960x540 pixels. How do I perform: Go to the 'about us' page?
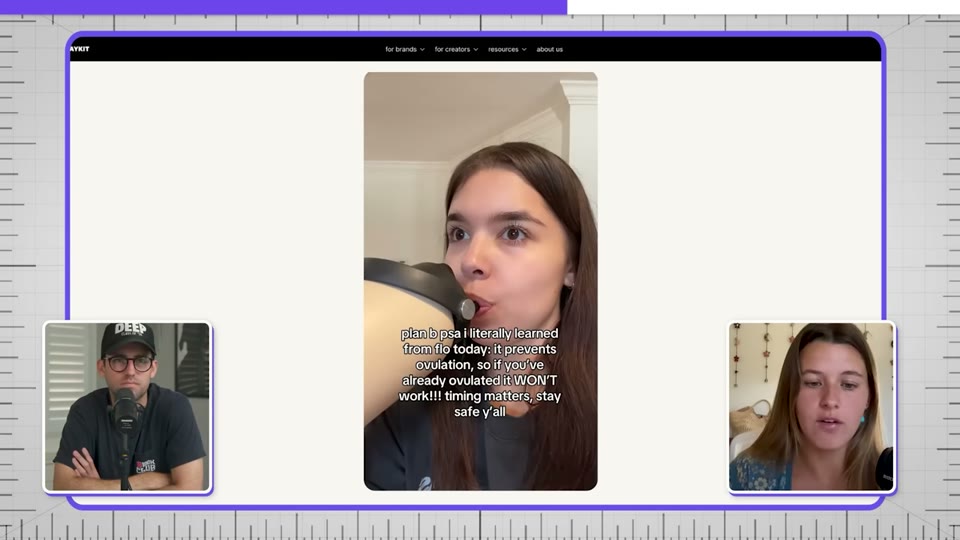[549, 49]
